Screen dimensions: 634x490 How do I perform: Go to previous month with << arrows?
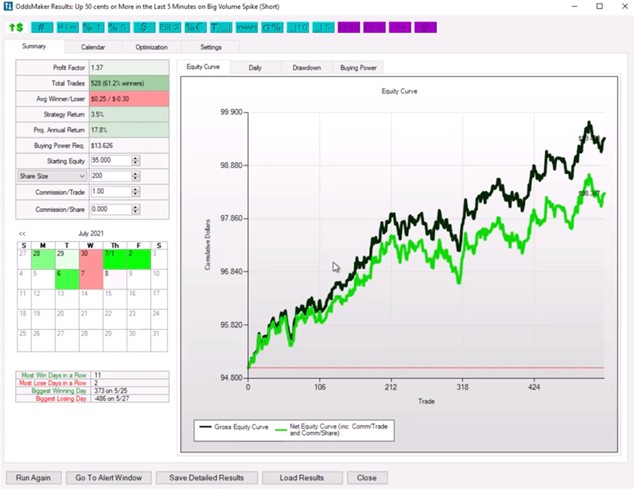click(22, 233)
